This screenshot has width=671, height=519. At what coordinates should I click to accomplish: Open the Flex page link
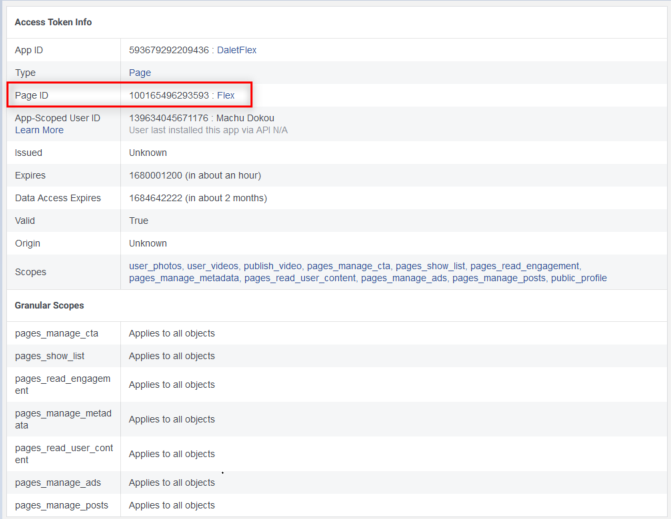tap(226, 95)
